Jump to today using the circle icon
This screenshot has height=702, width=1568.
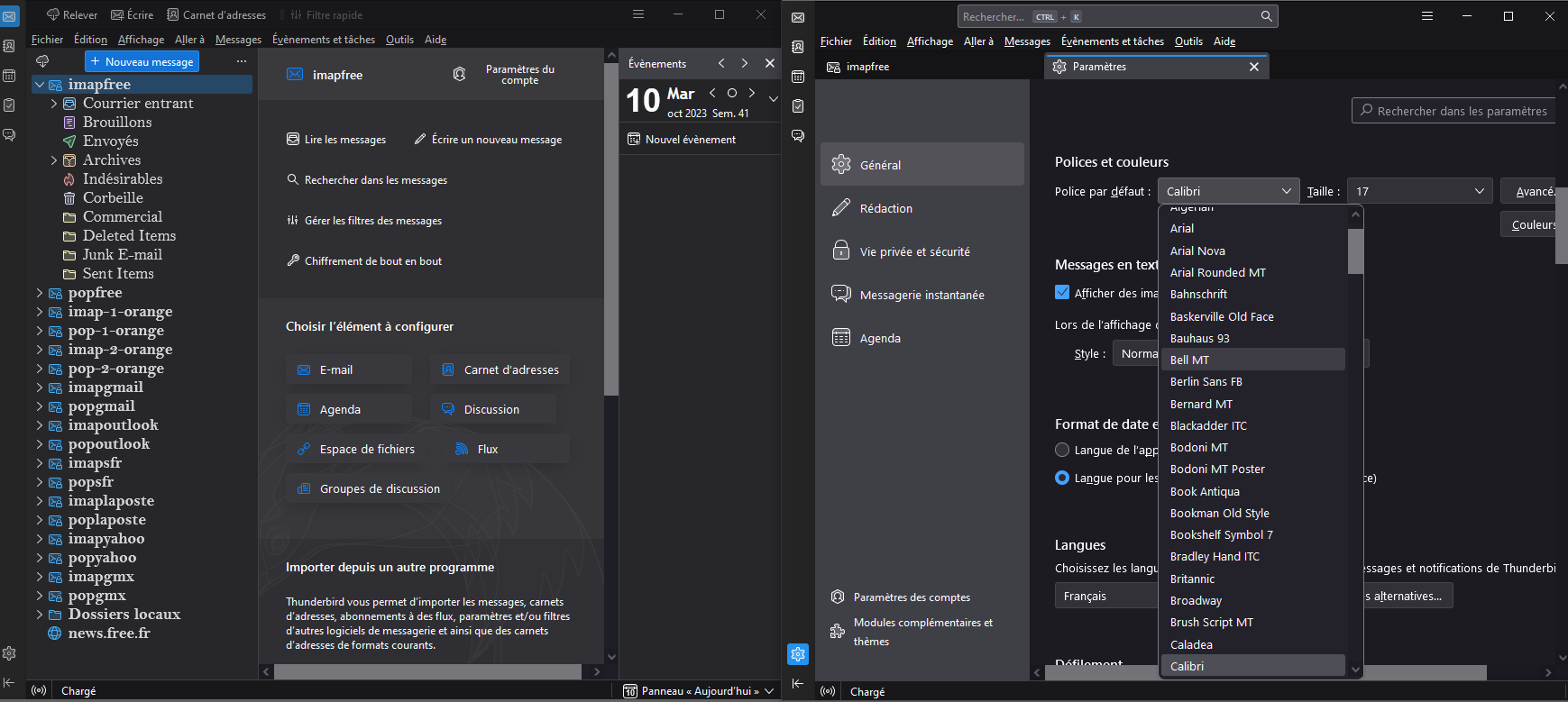point(732,92)
